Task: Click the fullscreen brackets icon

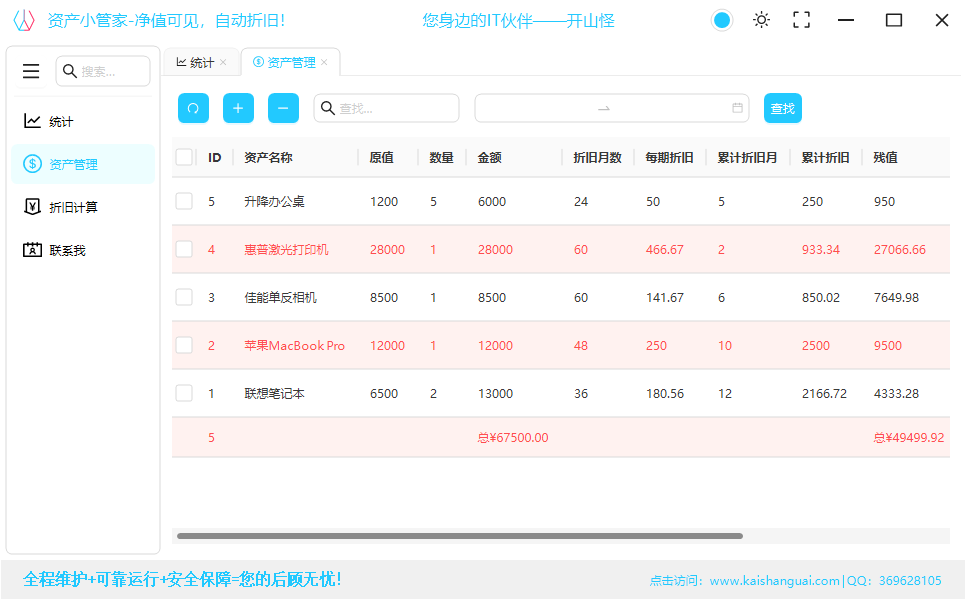Action: pyautogui.click(x=802, y=20)
